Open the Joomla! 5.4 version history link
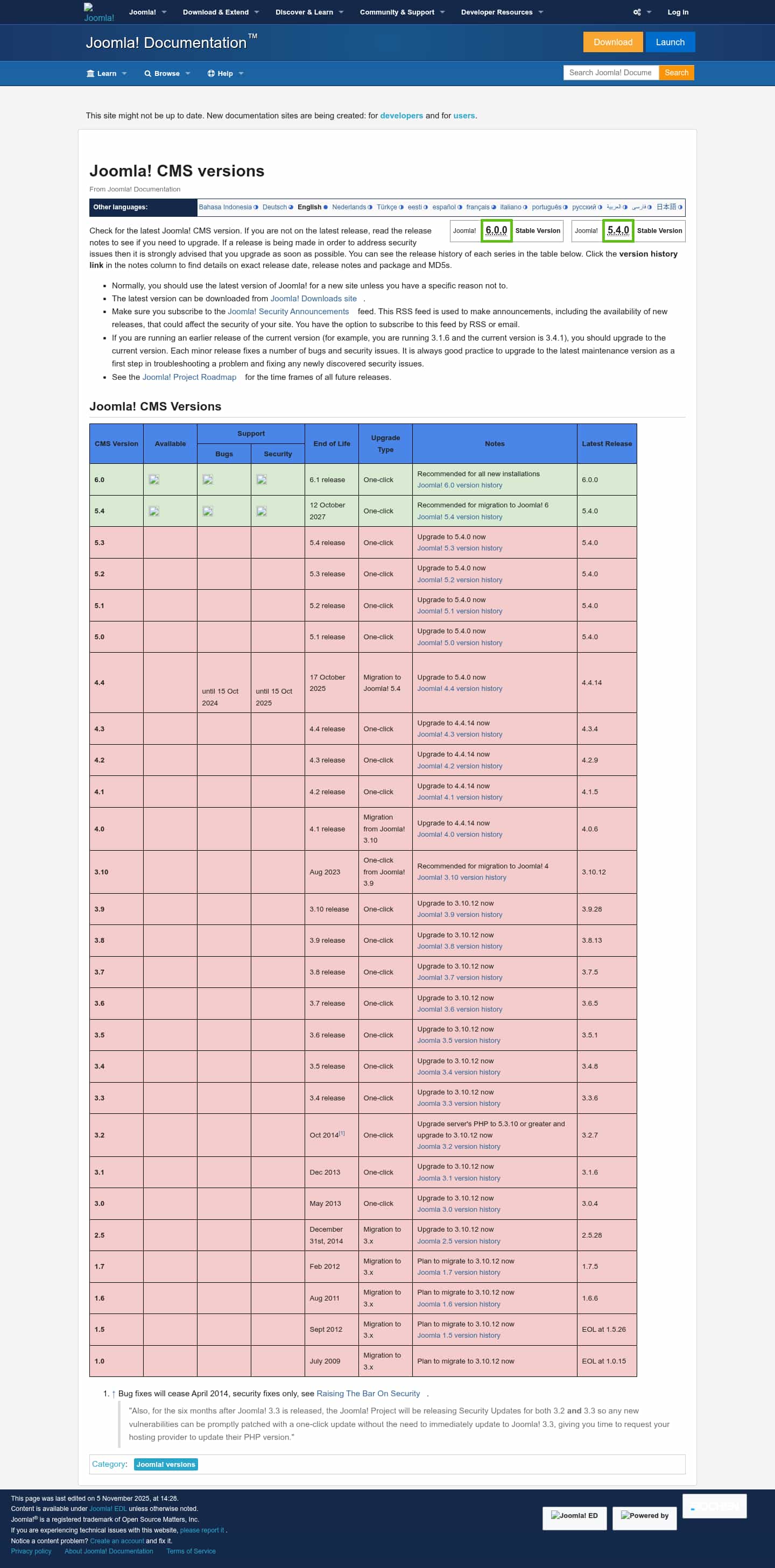This screenshot has width=775, height=1568. tap(460, 517)
